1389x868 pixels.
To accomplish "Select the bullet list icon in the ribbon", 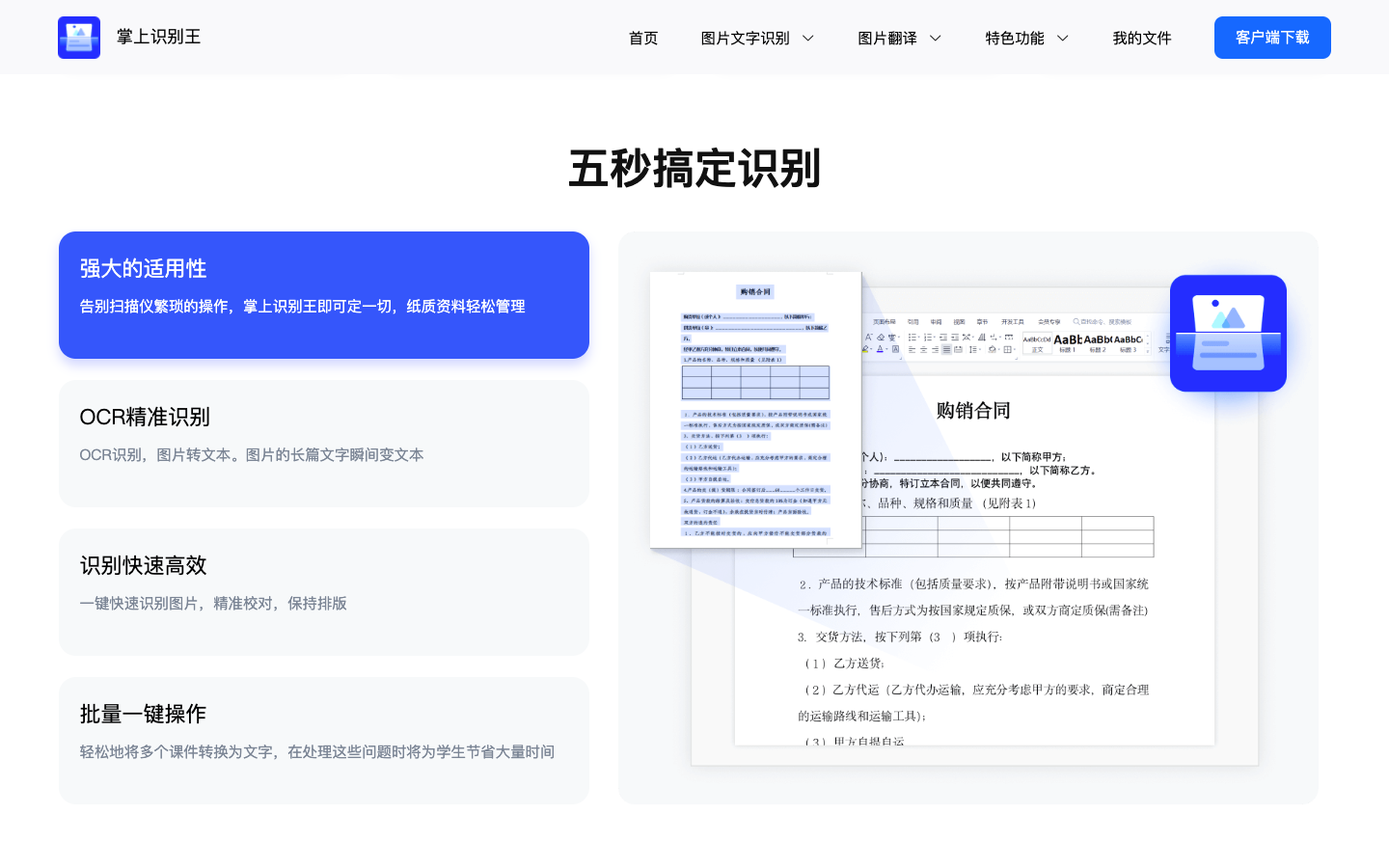I will 912,337.
